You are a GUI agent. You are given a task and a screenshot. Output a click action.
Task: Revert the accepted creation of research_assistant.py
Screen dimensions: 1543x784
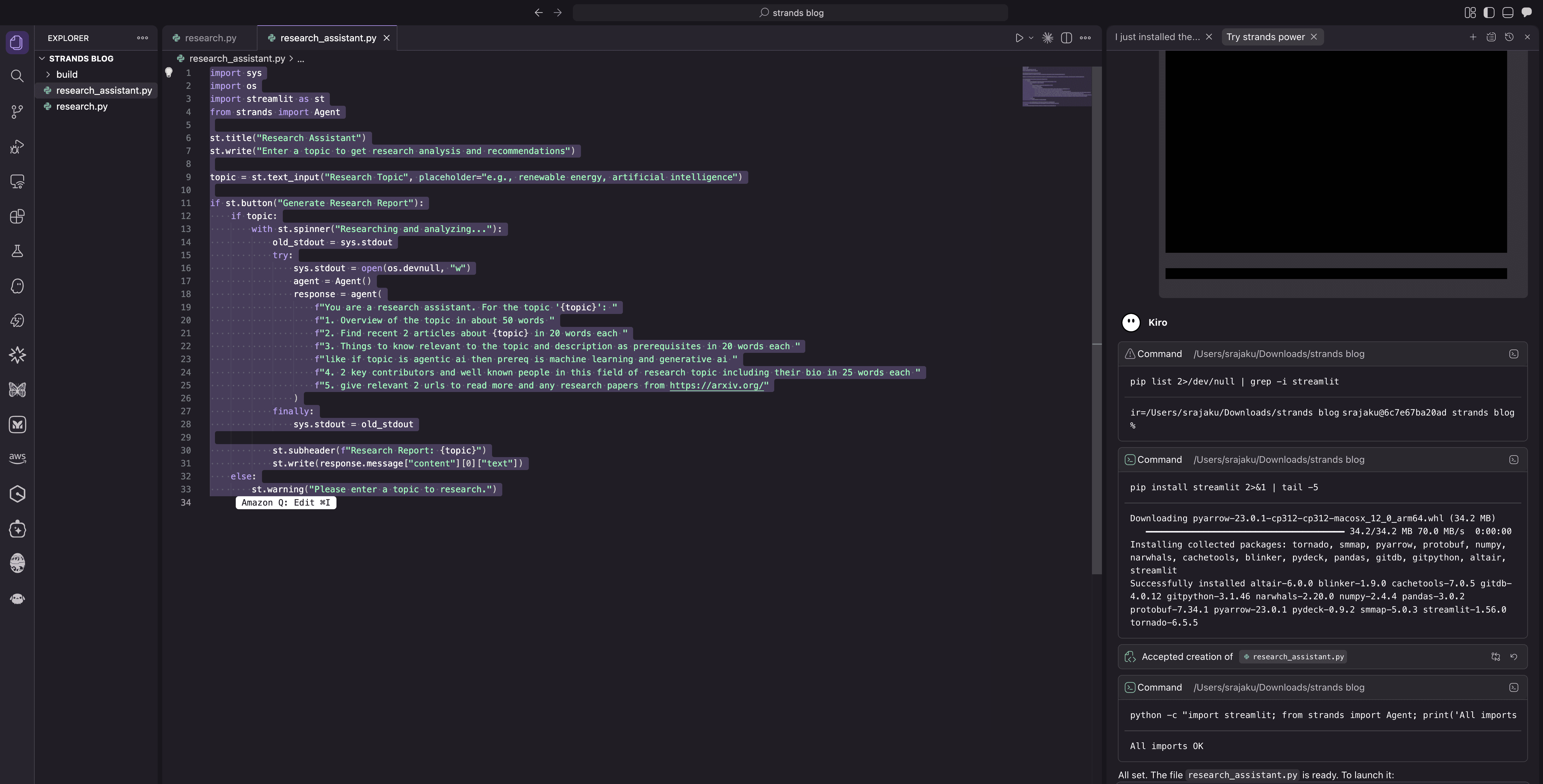[1514, 657]
